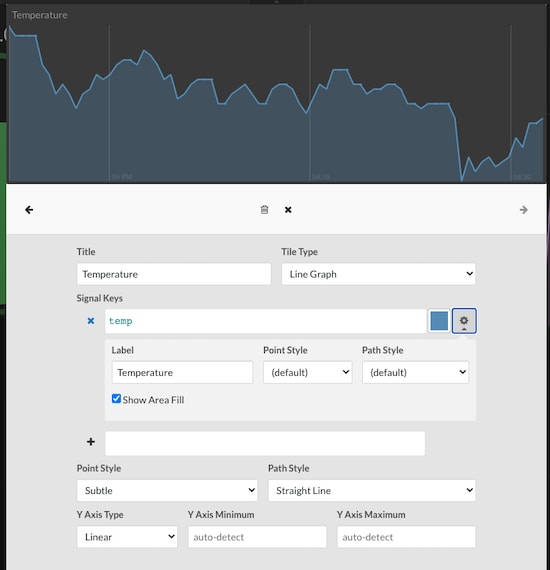Click the Signal Keys label
Image resolution: width=550 pixels, height=570 pixels.
(x=100, y=298)
